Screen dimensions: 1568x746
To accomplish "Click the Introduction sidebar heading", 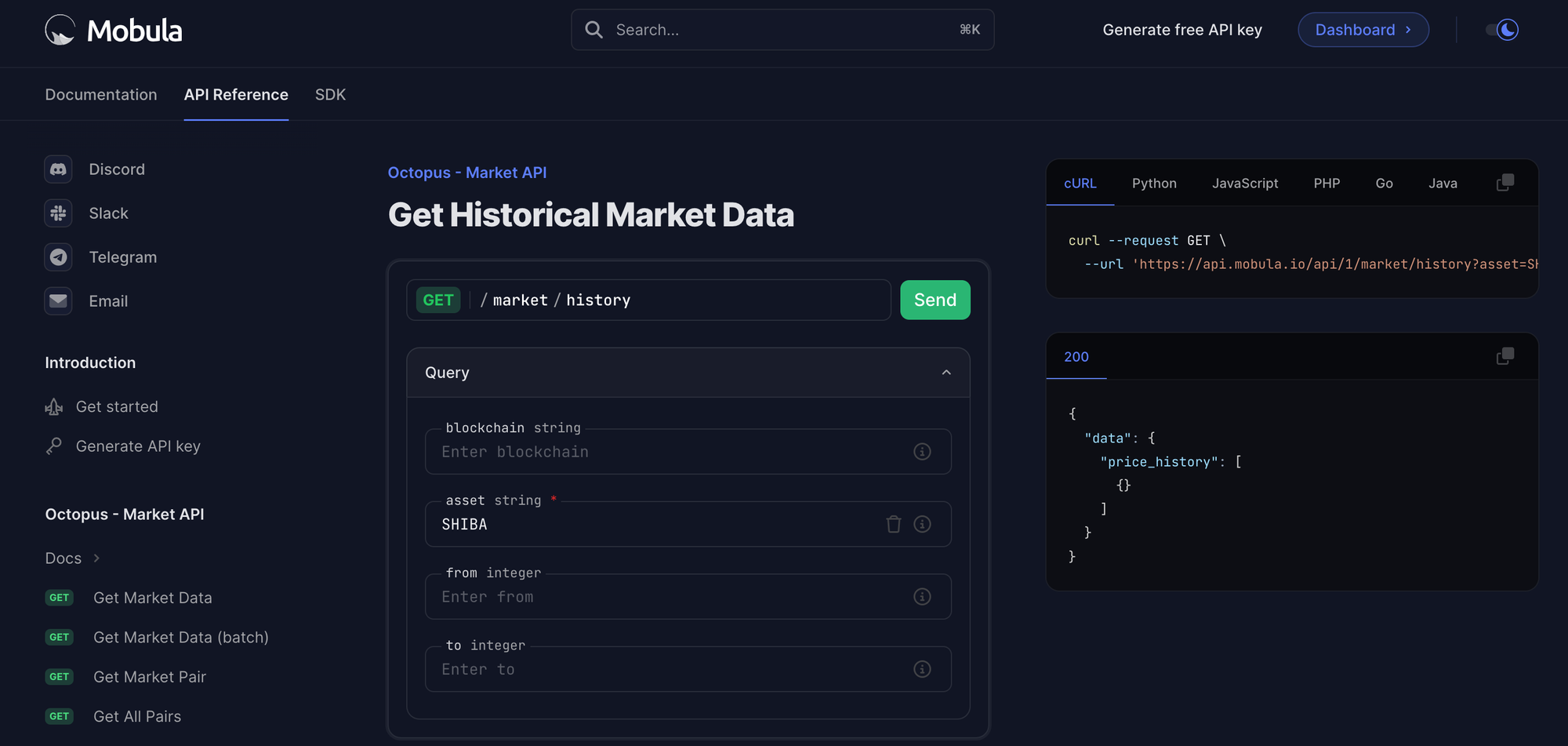I will pos(90,363).
